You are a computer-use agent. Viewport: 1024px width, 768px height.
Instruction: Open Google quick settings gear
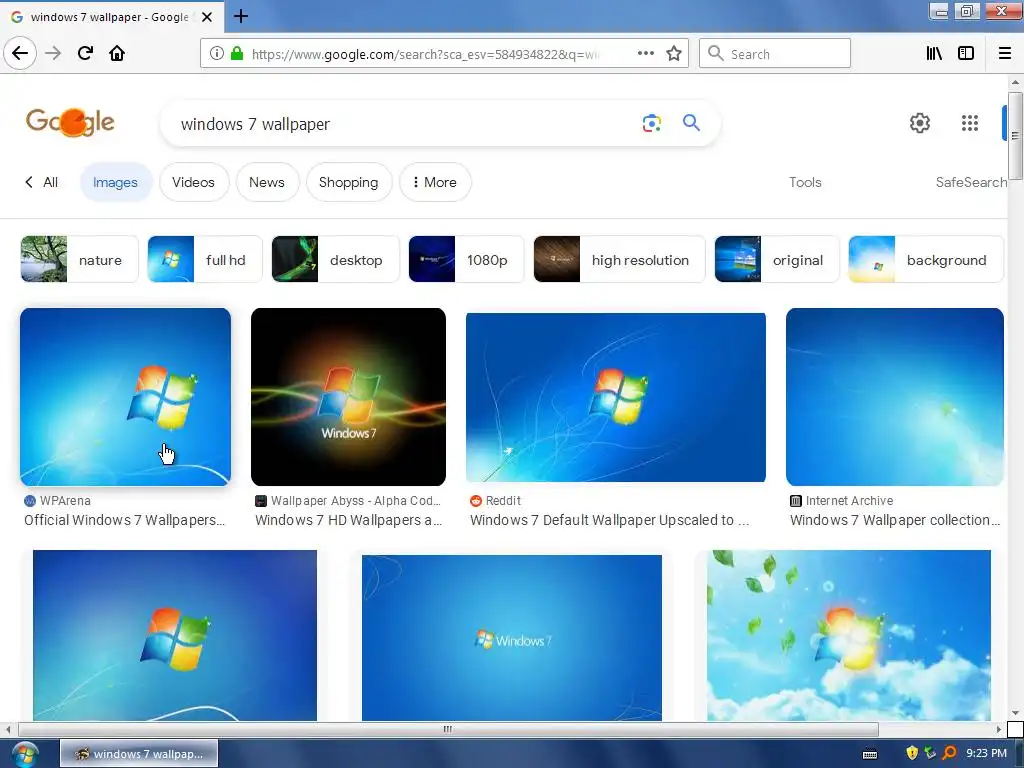920,123
